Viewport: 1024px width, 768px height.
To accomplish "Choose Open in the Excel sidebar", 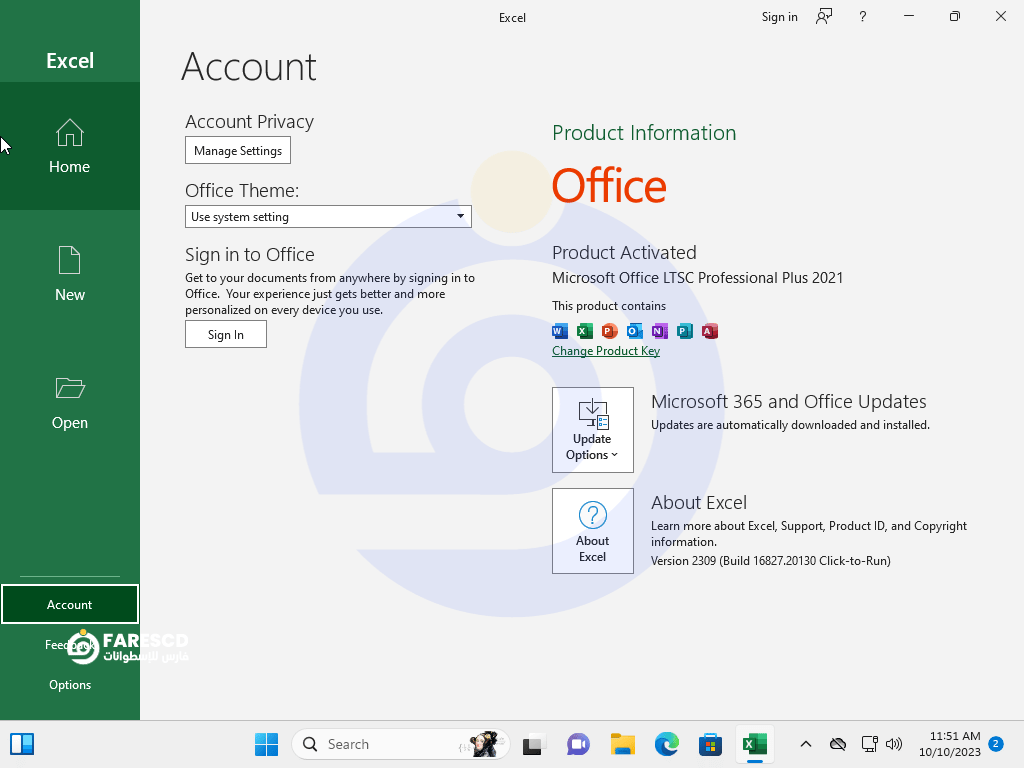I will click(x=69, y=402).
